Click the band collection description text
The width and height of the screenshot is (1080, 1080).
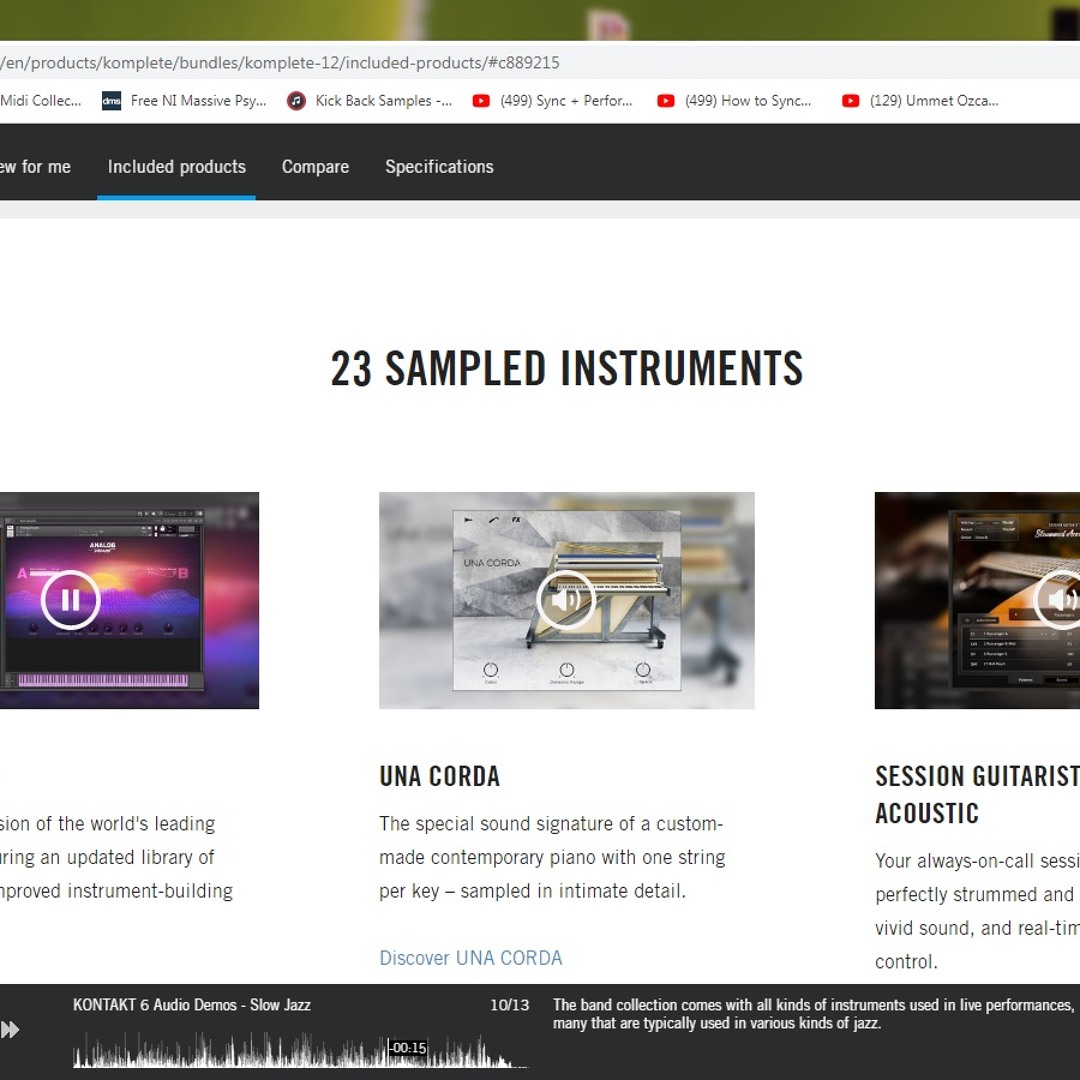coord(813,1014)
